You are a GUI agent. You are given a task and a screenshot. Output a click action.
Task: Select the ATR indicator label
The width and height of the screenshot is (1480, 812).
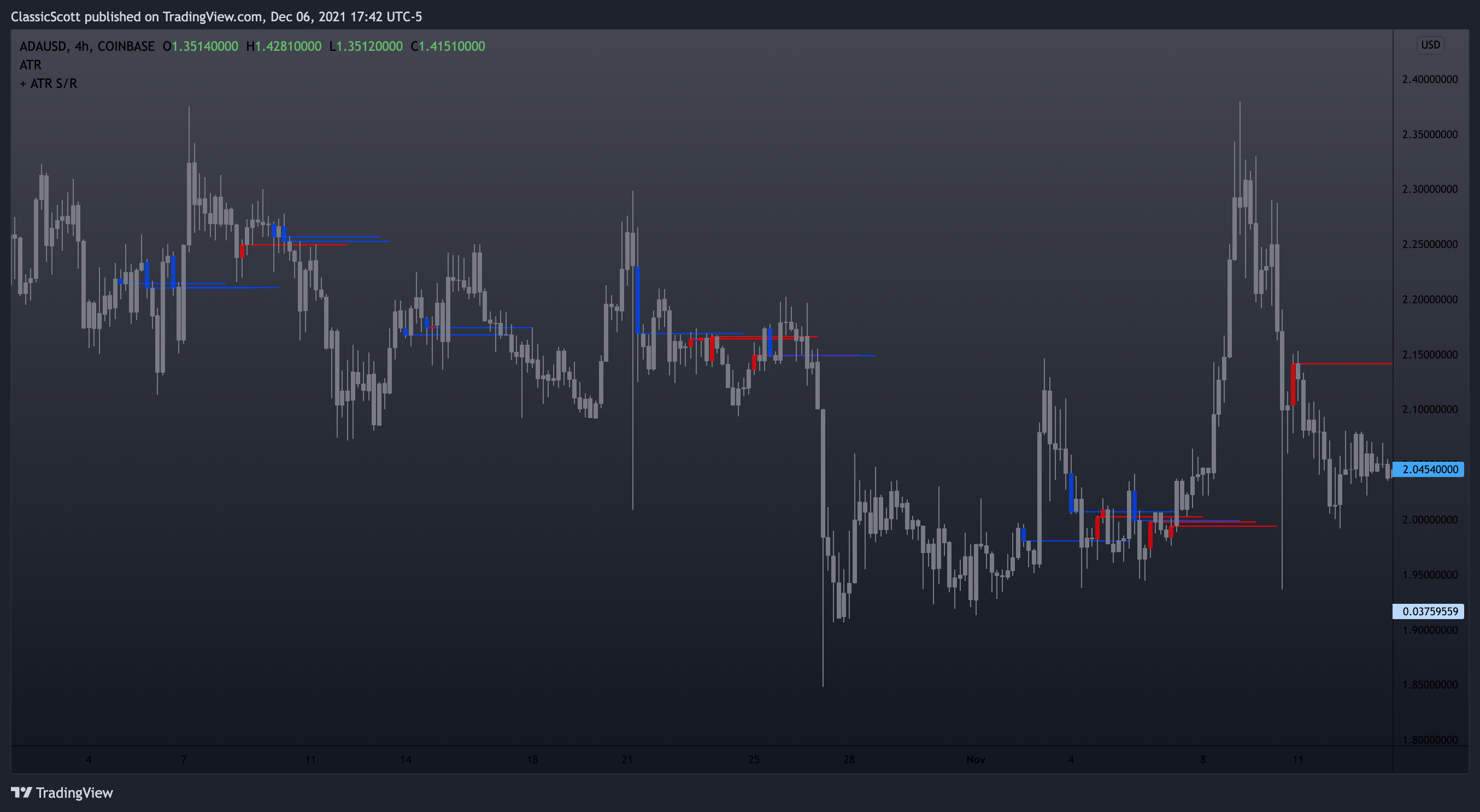(31, 65)
